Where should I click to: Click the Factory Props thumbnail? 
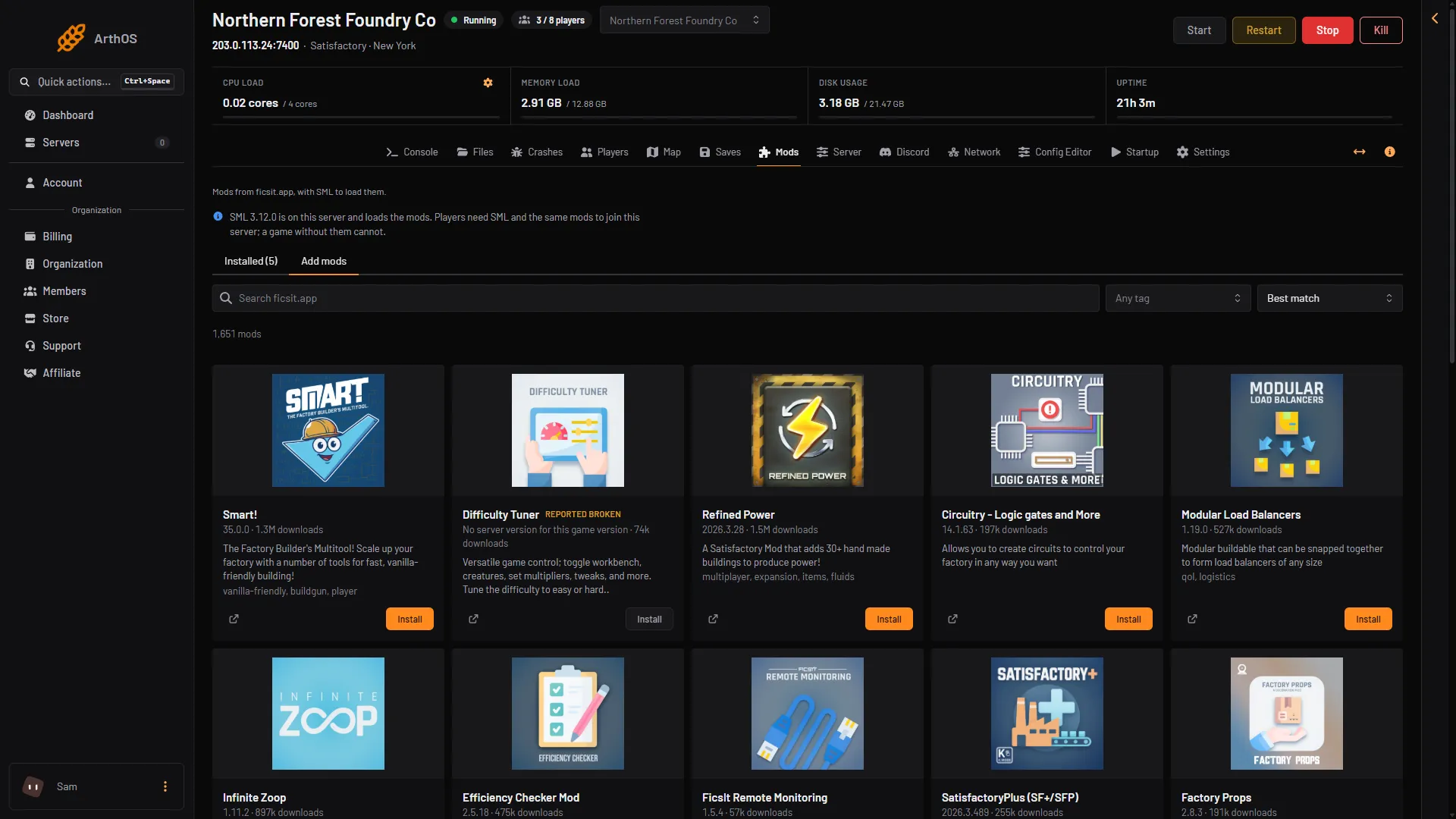pos(1287,714)
